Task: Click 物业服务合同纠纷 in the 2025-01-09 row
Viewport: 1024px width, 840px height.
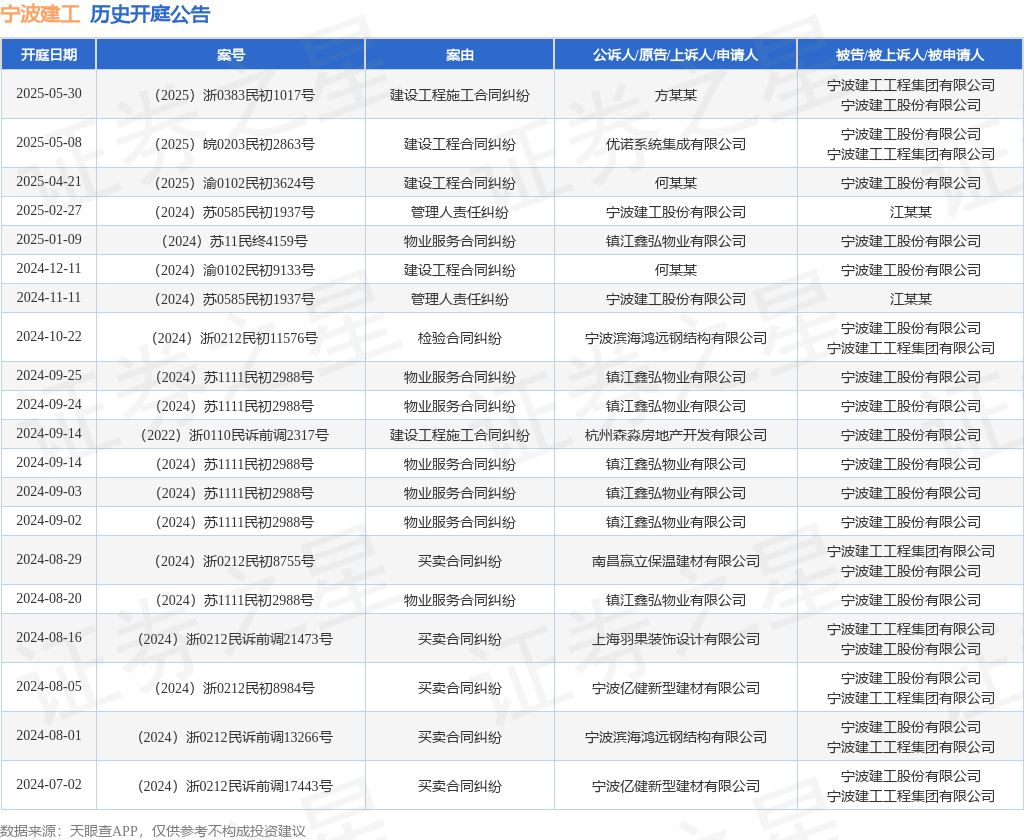Action: (460, 241)
